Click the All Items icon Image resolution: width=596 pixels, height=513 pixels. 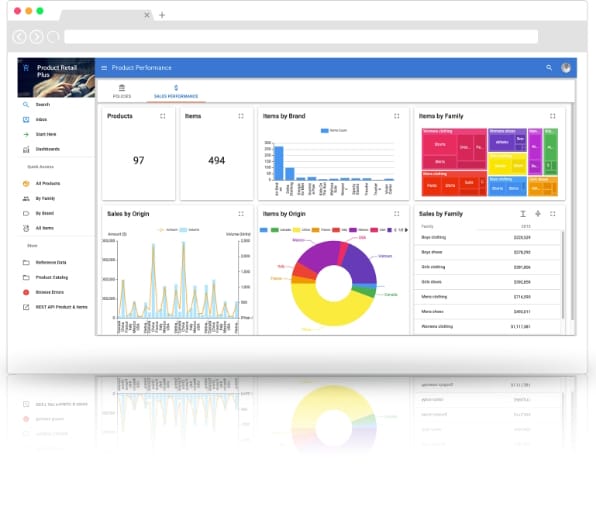[x=26, y=228]
